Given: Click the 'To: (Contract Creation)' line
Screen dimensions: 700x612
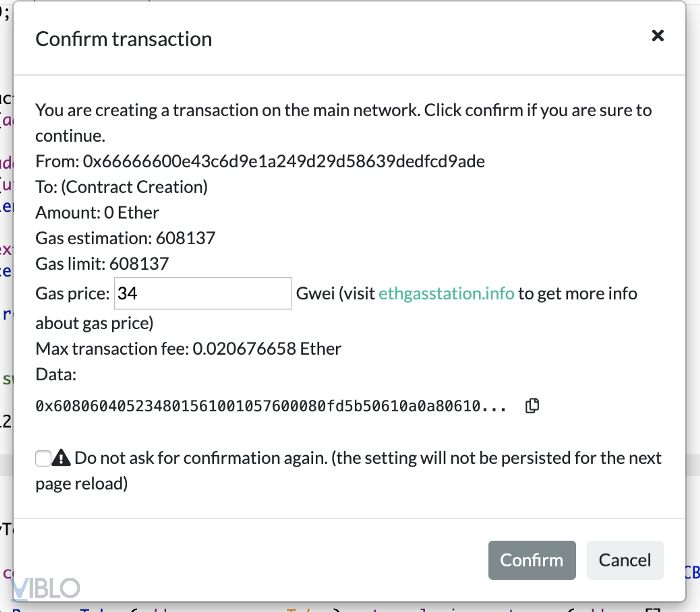Looking at the screenshot, I should point(122,187).
